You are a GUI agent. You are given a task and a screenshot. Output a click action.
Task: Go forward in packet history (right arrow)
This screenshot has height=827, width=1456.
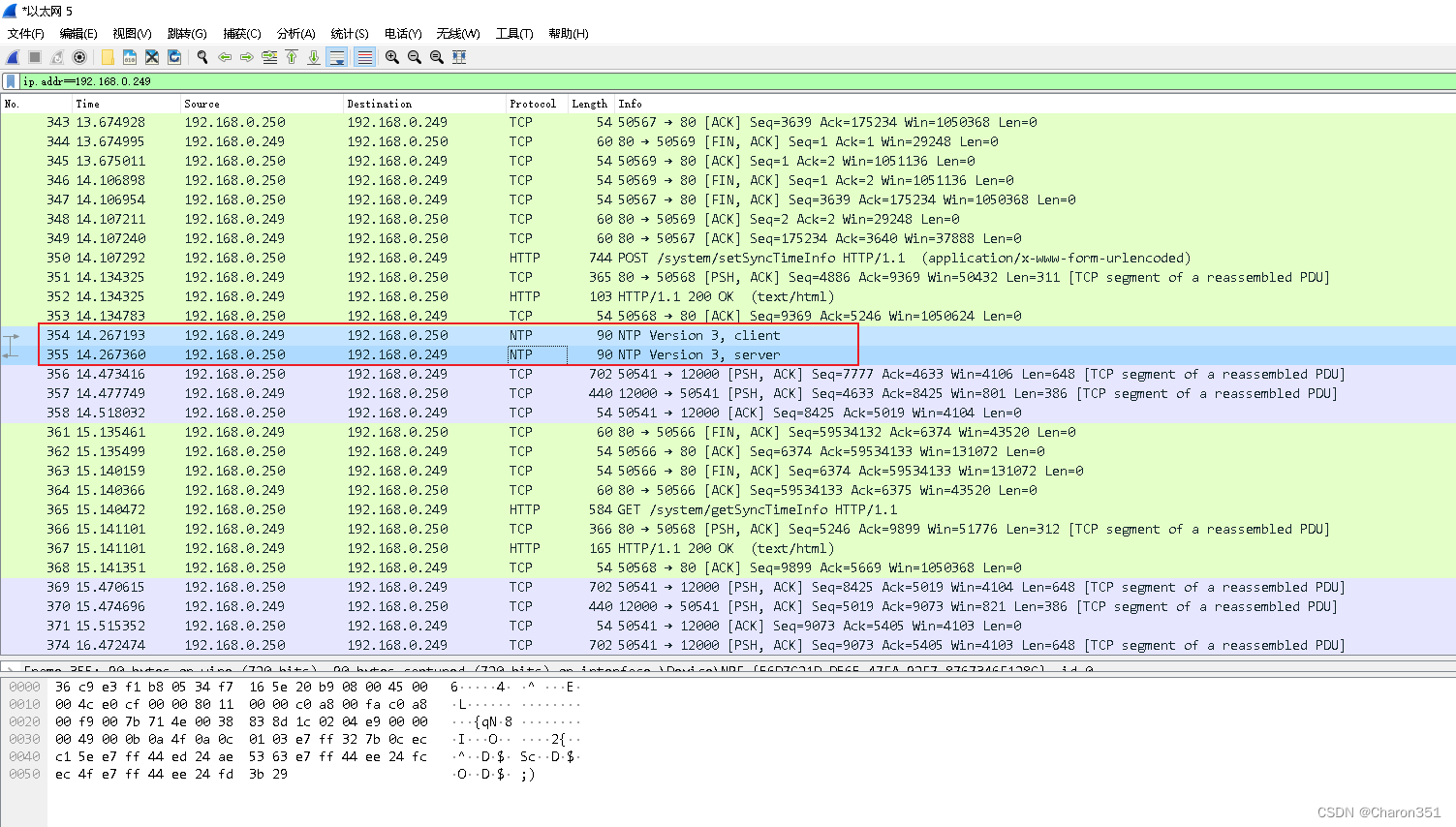(247, 57)
